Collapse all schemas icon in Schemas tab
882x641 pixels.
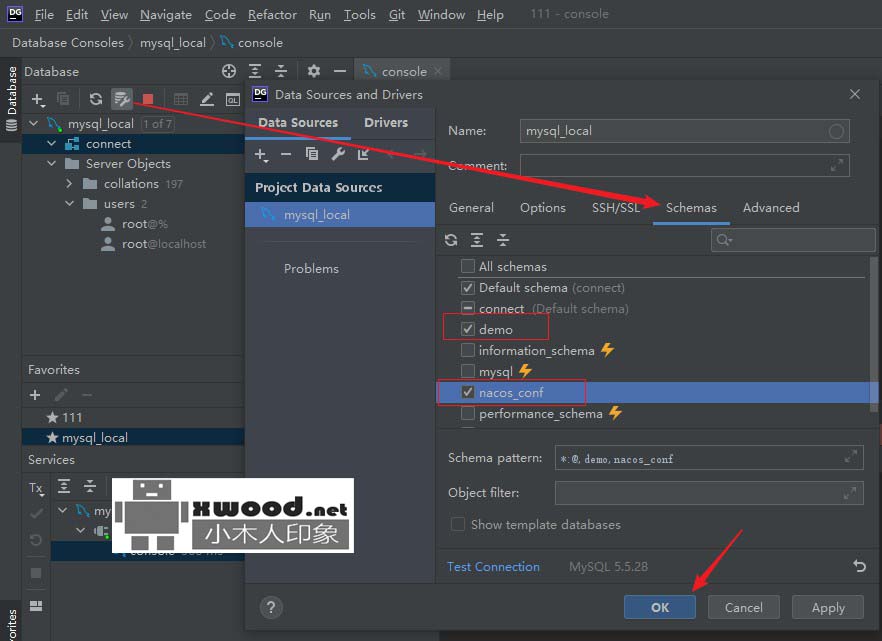point(503,241)
